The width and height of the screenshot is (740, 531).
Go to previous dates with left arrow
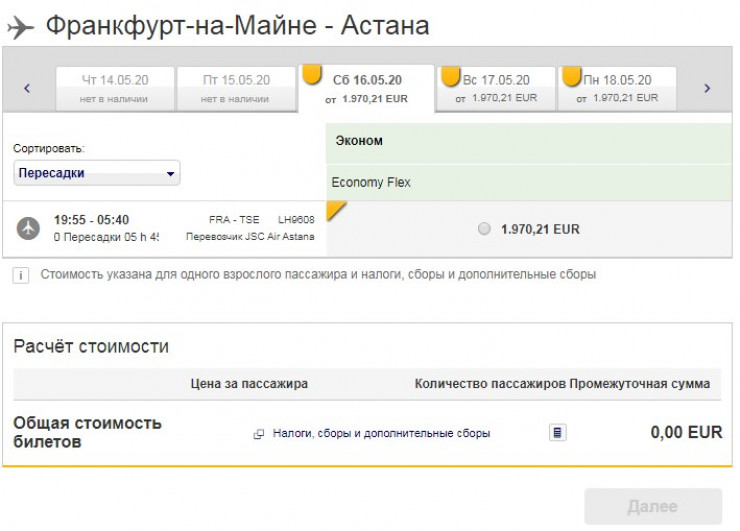(x=27, y=88)
